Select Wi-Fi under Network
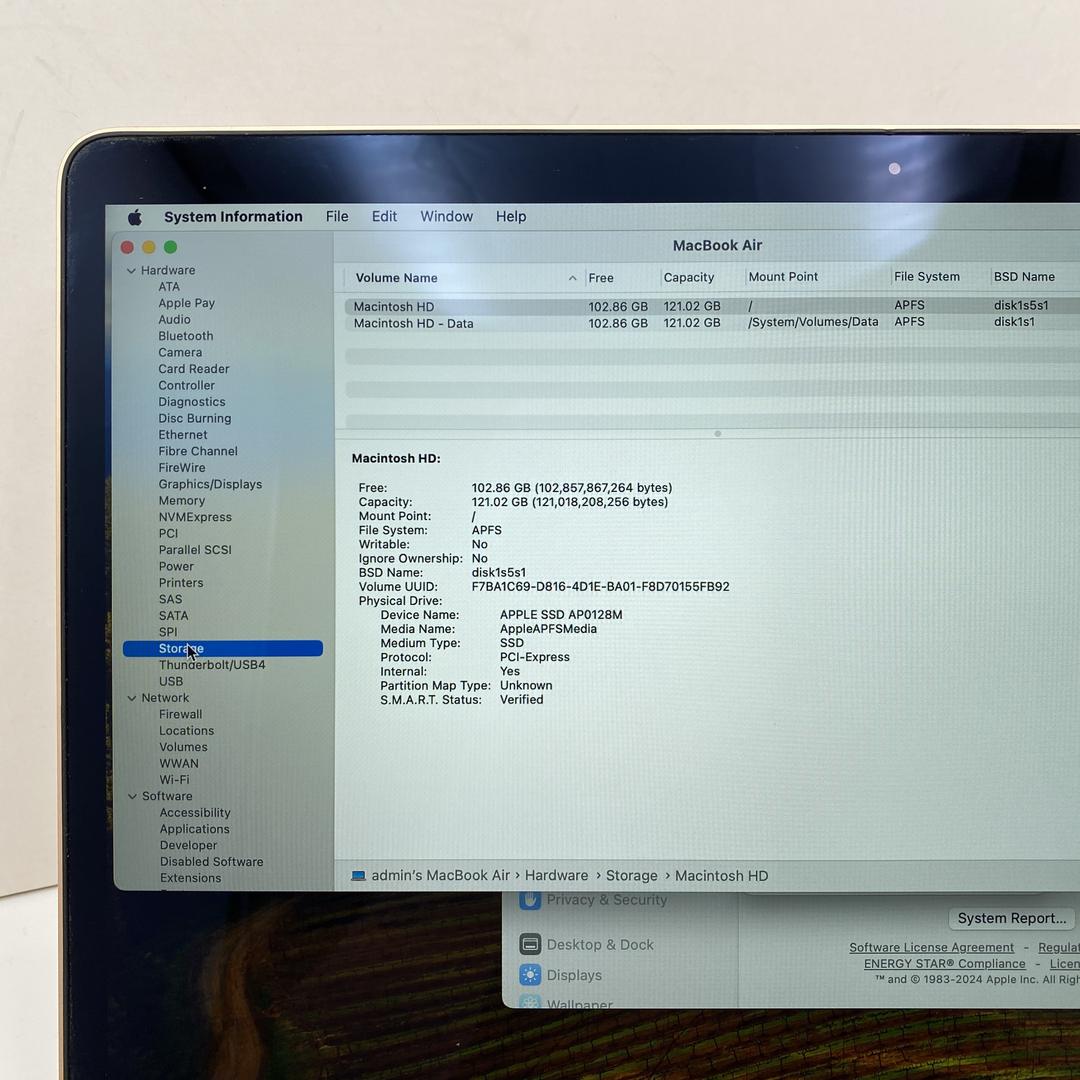 click(x=174, y=780)
